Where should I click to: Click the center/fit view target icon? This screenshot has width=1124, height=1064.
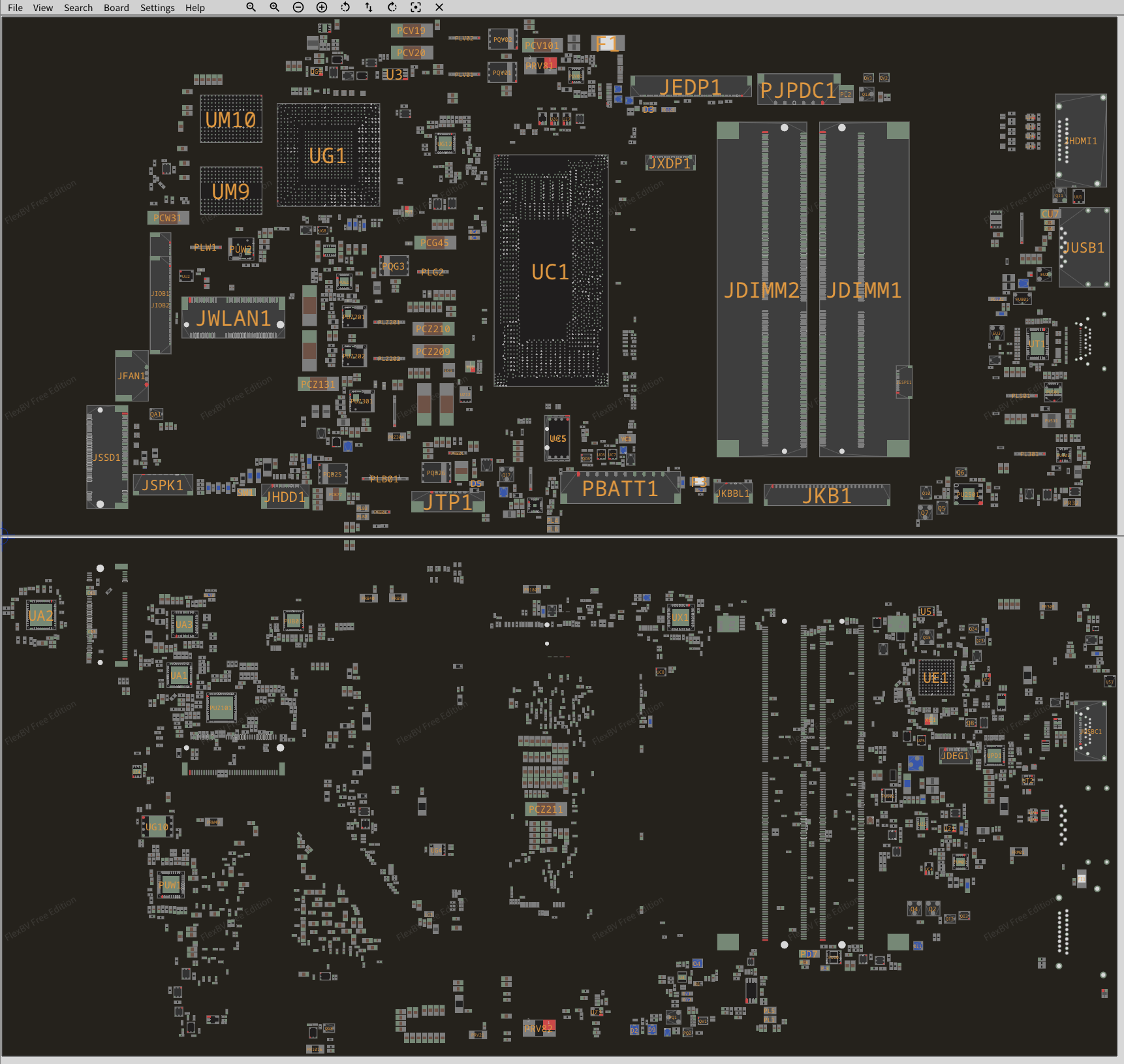coord(416,7)
